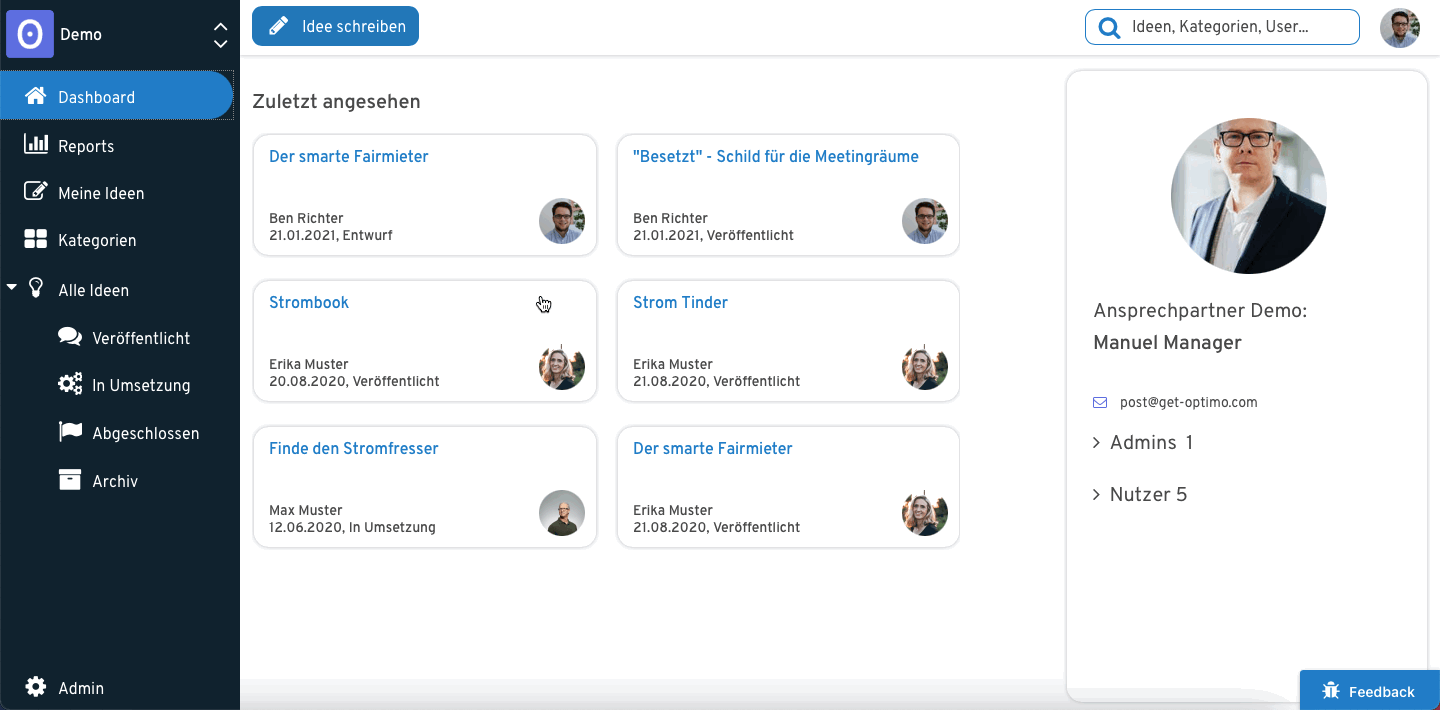This screenshot has width=1440, height=710.
Task: Open the Demo workspace switcher arrows
Action: click(x=221, y=35)
